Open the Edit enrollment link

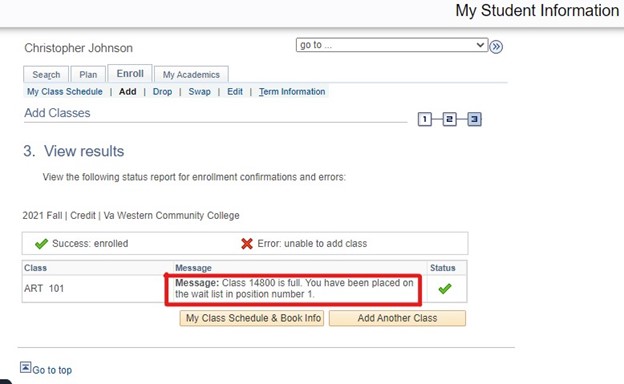[x=235, y=92]
